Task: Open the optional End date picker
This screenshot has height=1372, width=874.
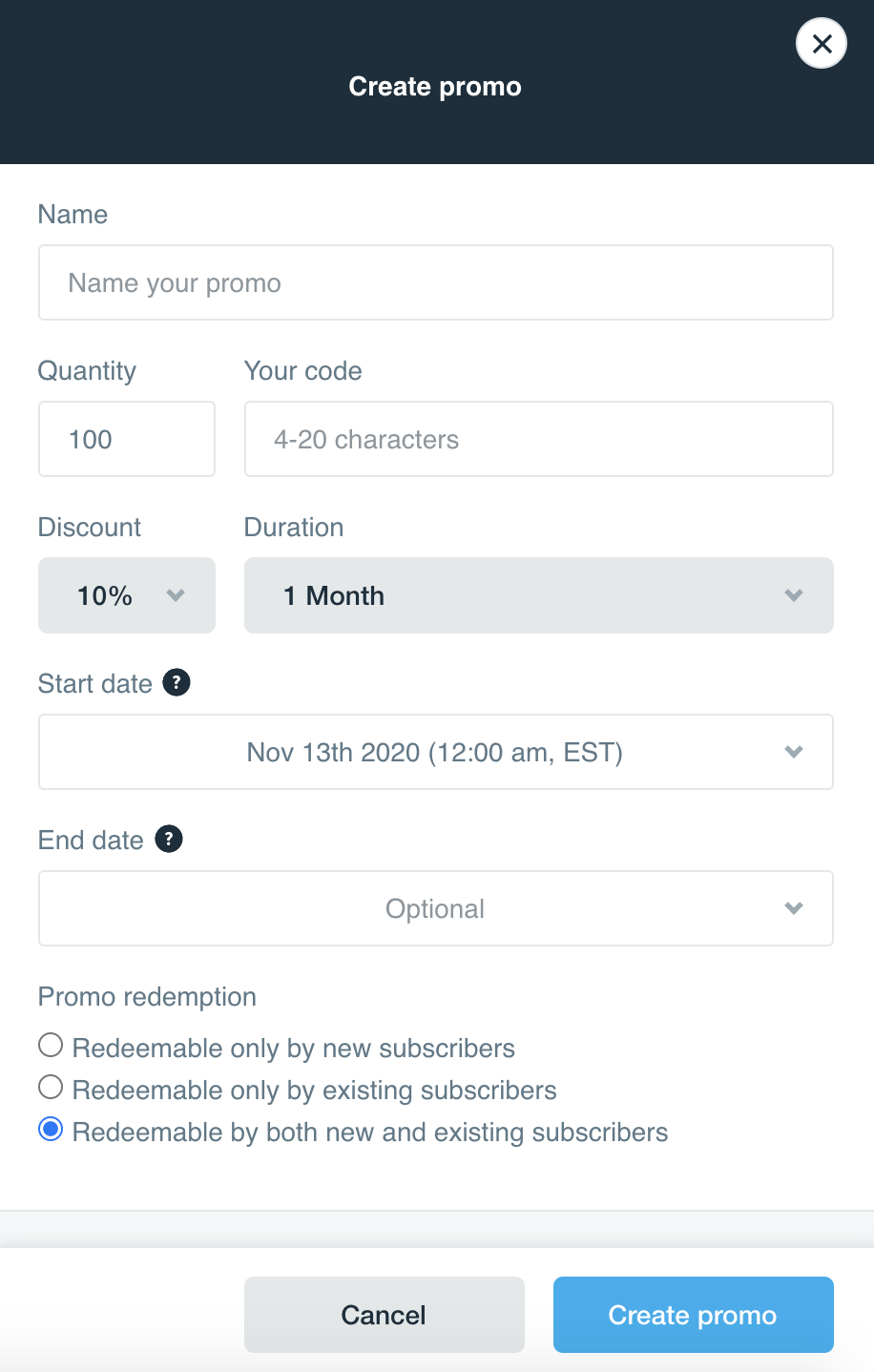Action: pyautogui.click(x=435, y=907)
